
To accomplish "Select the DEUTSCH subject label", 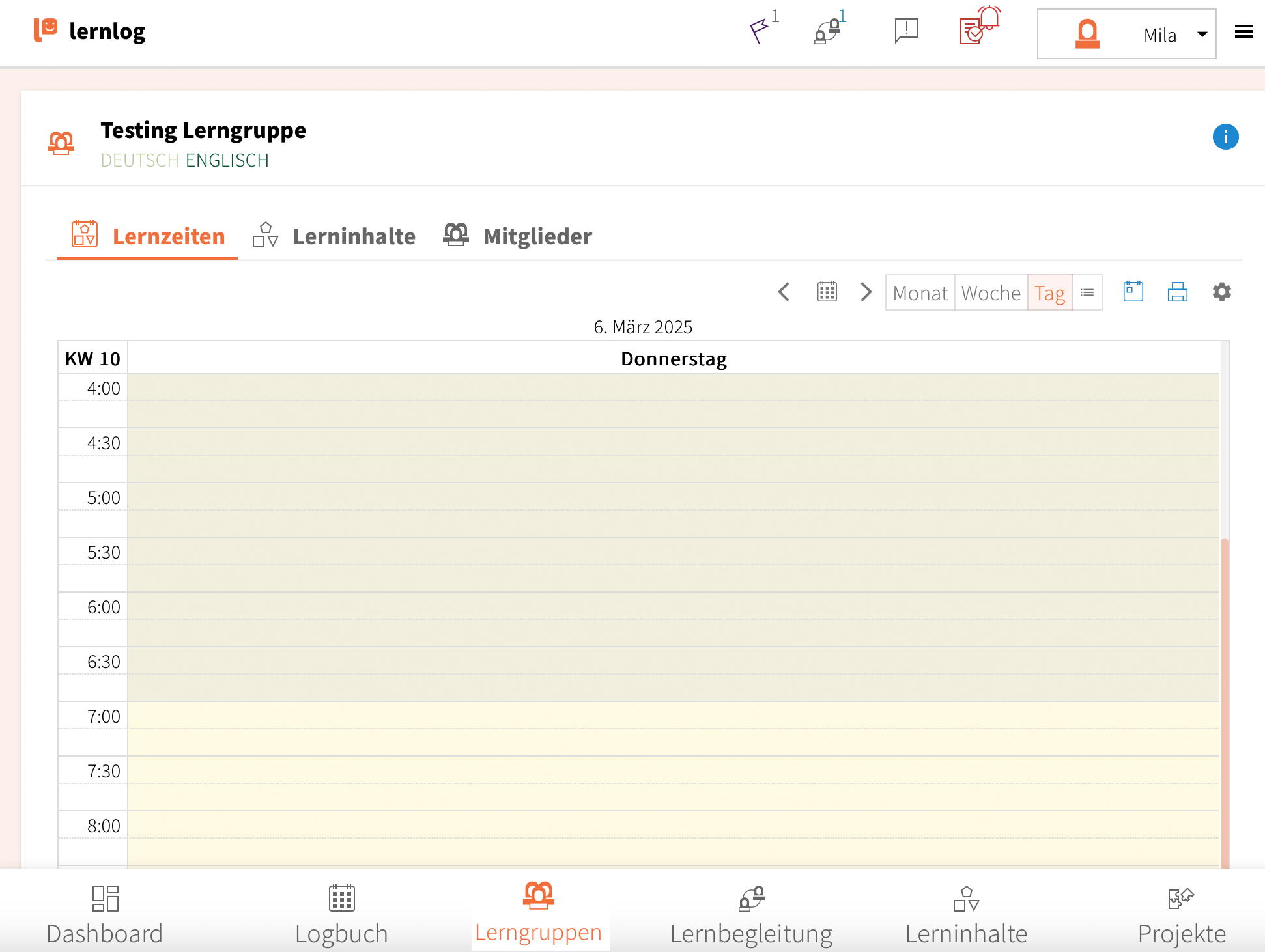I will click(139, 160).
